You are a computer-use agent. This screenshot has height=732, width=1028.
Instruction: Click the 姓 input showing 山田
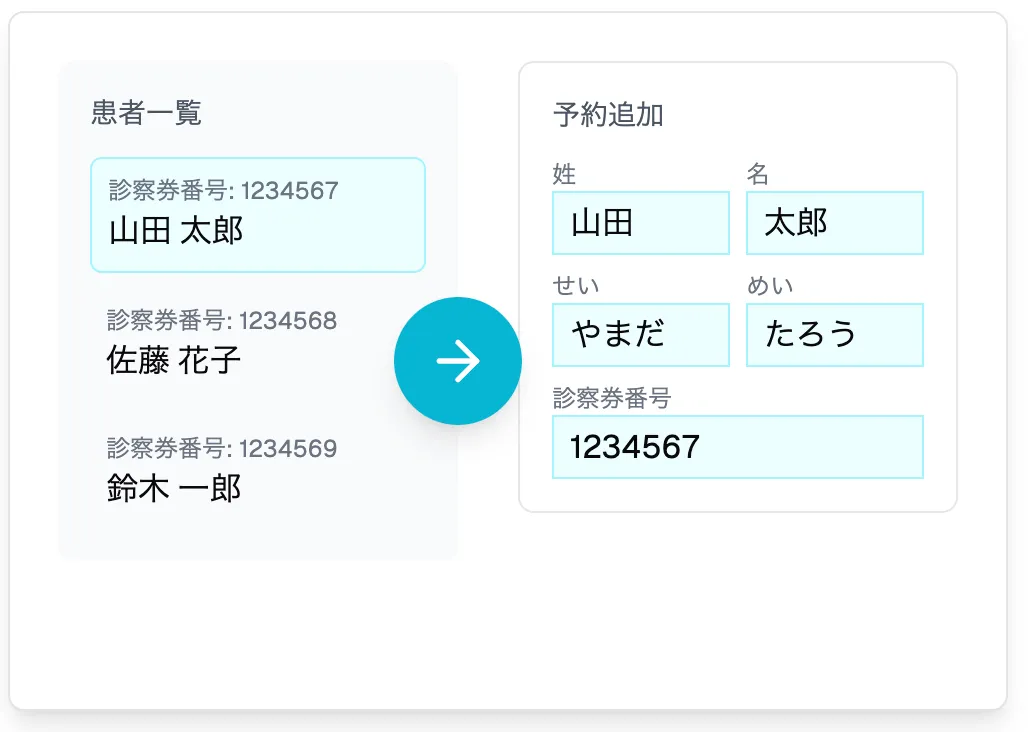[640, 223]
